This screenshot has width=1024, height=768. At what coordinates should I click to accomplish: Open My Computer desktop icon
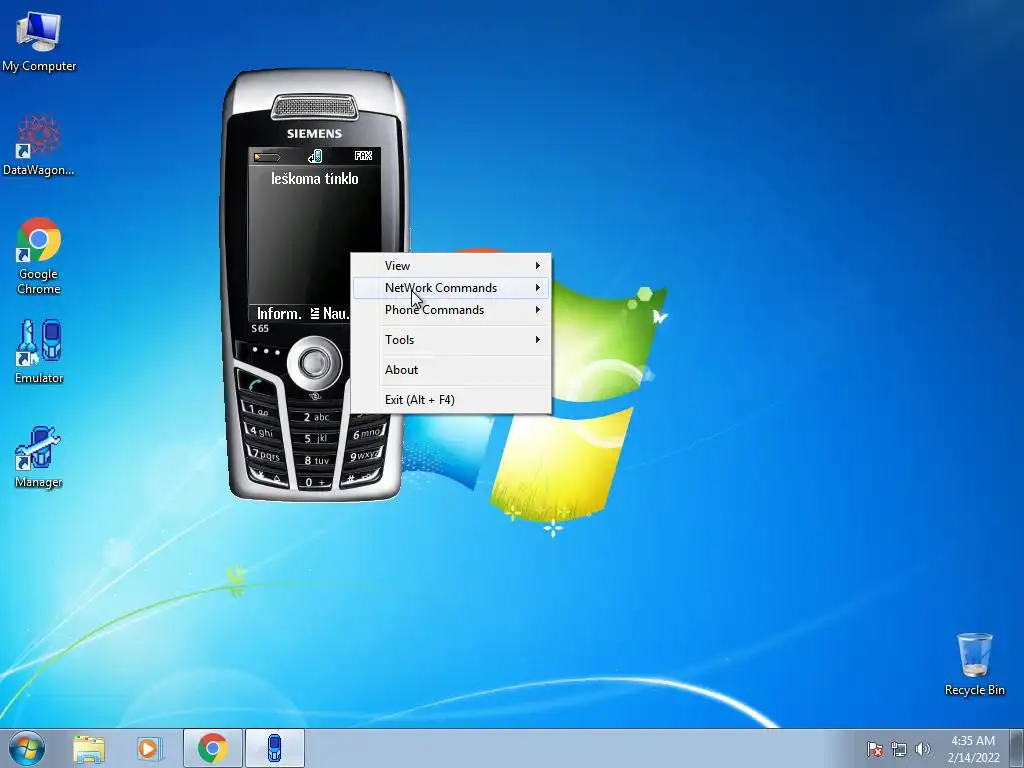[x=39, y=42]
